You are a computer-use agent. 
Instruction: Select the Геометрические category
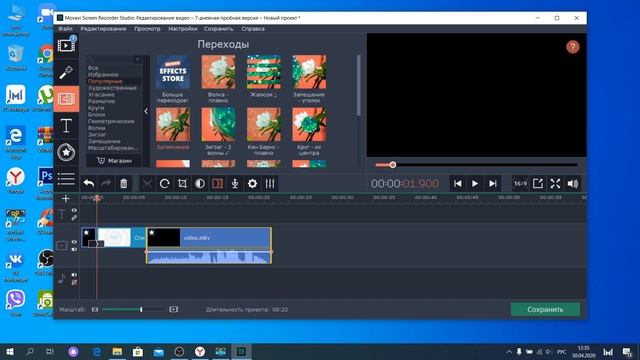click(111, 121)
